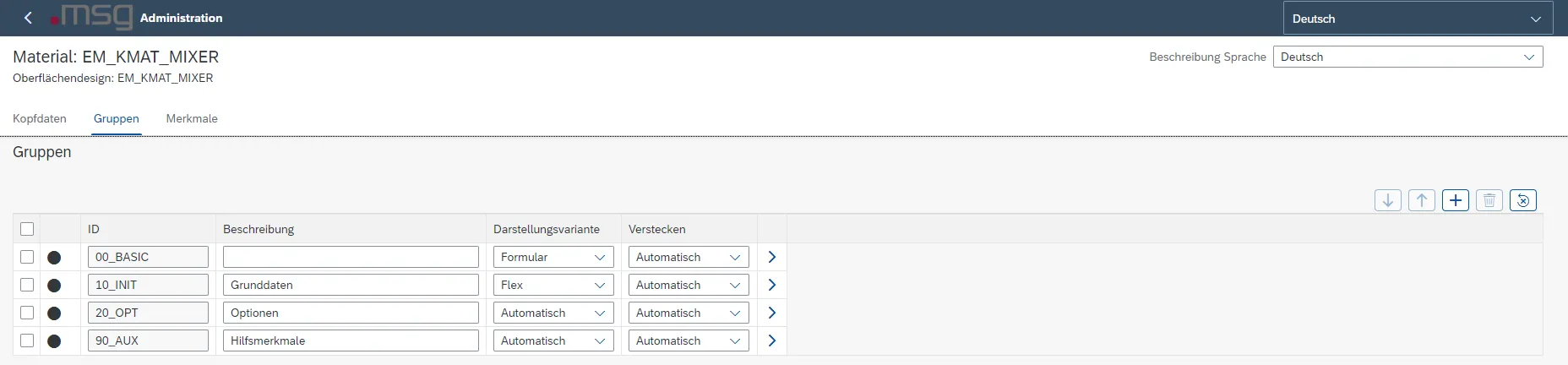
Task: Navigate into the 20_OPT group row
Action: click(x=771, y=313)
